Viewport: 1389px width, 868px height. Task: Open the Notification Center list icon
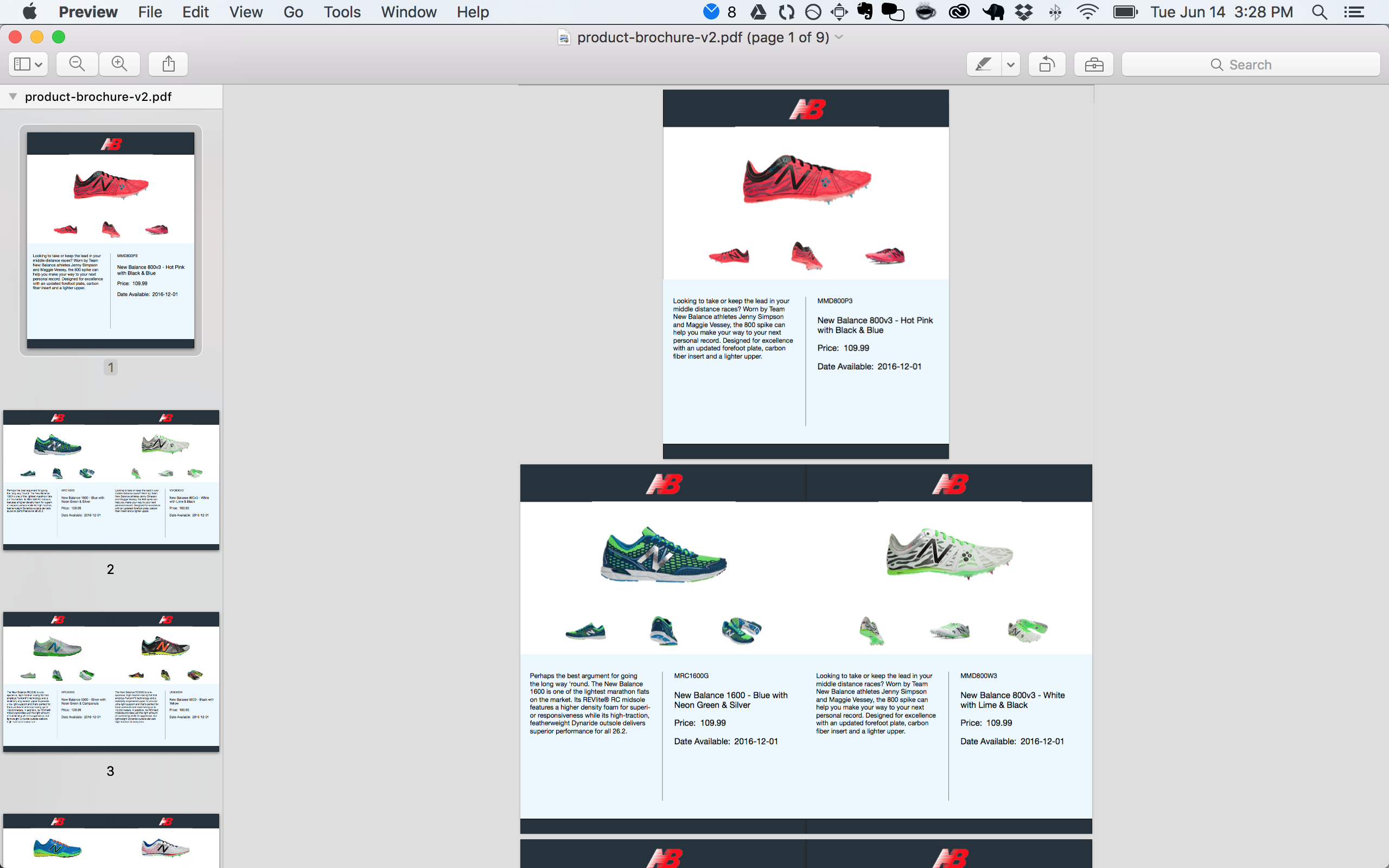click(x=1354, y=12)
